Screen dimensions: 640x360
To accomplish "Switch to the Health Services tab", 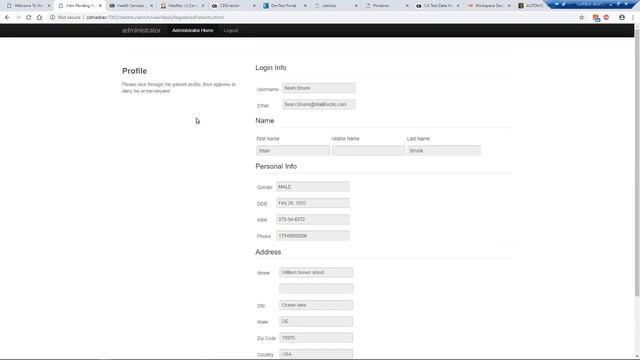I will 131,6.
